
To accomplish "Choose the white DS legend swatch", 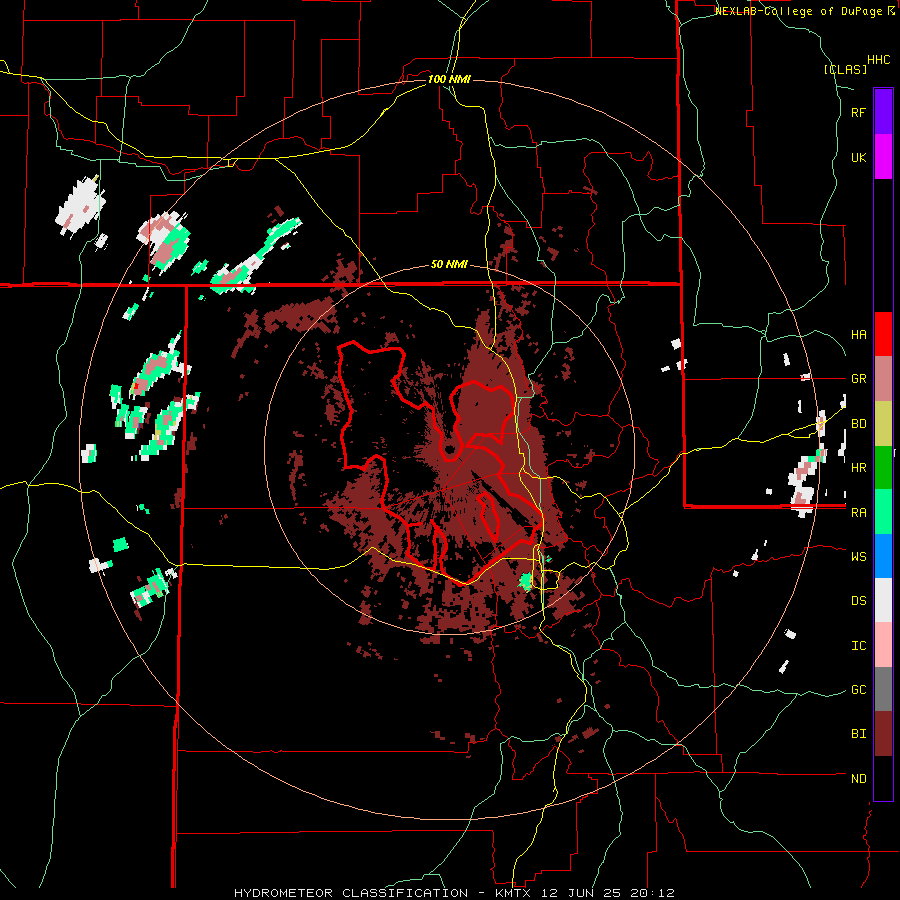I will (x=883, y=600).
